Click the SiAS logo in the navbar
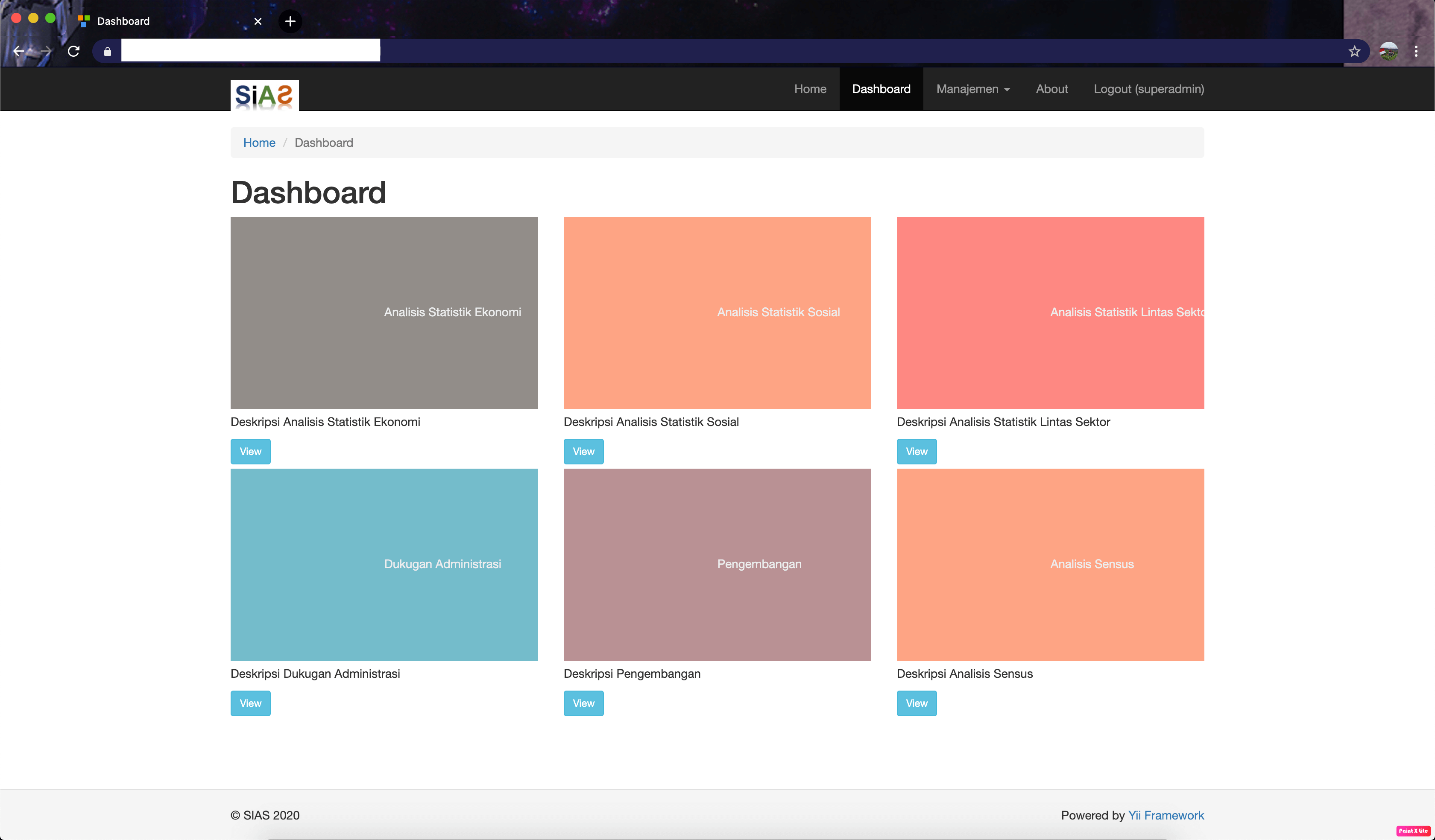Image resolution: width=1435 pixels, height=840 pixels. tap(264, 95)
